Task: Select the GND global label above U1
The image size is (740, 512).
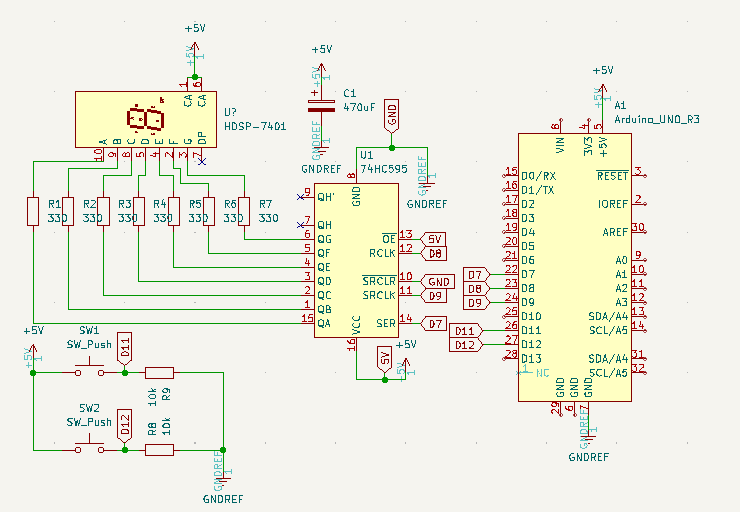Action: pyautogui.click(x=392, y=116)
